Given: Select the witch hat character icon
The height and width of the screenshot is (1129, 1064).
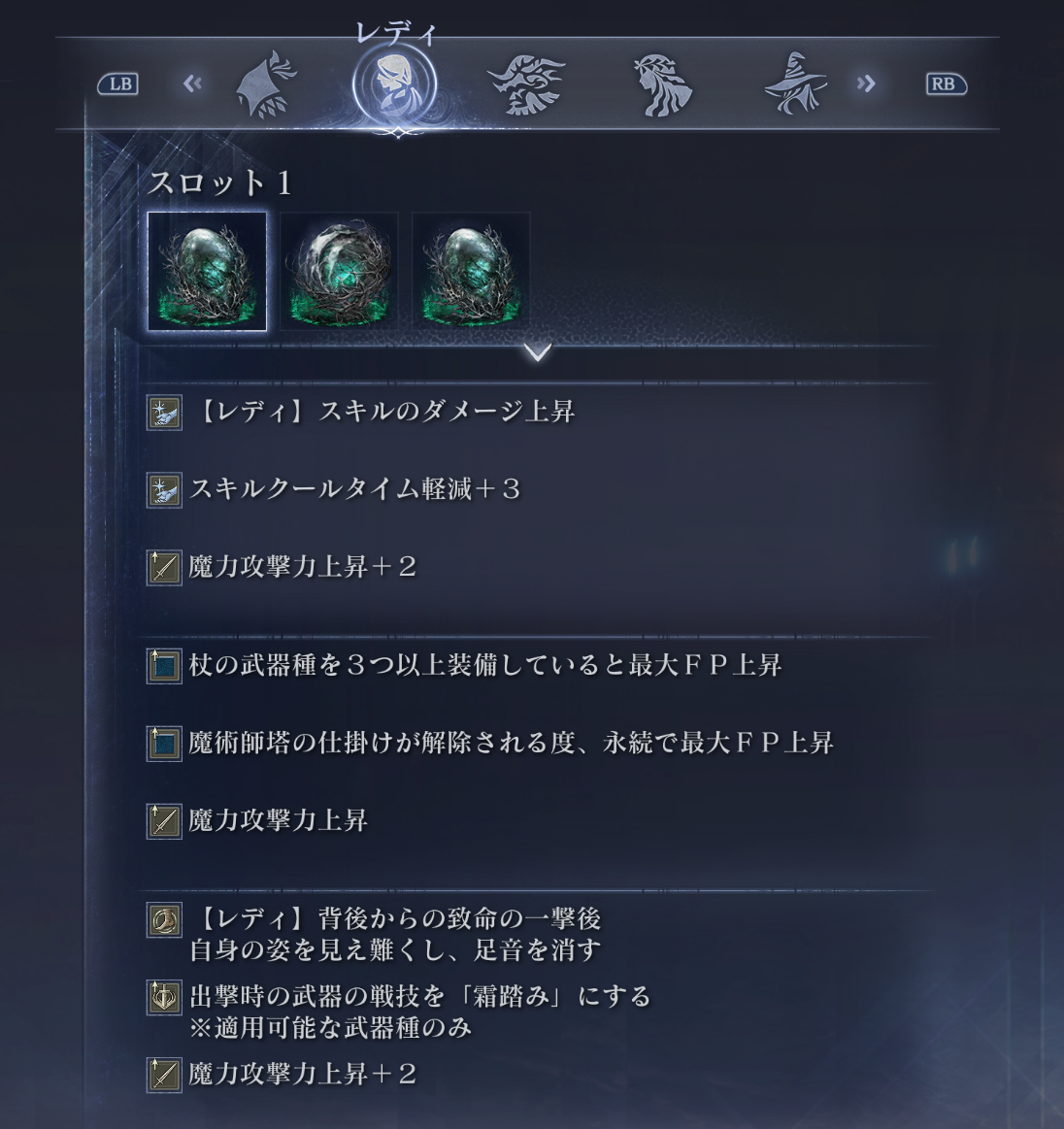Looking at the screenshot, I should coord(795,83).
